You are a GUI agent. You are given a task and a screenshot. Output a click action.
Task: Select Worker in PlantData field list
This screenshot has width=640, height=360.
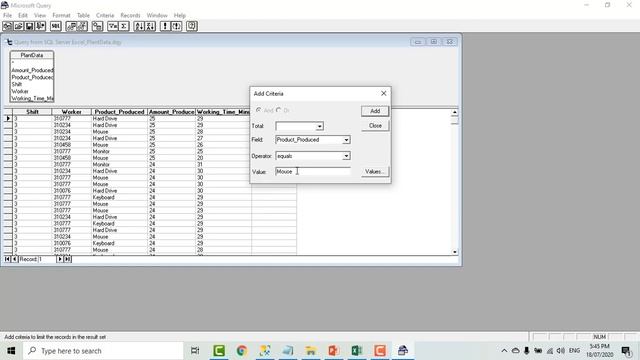pos(32,91)
